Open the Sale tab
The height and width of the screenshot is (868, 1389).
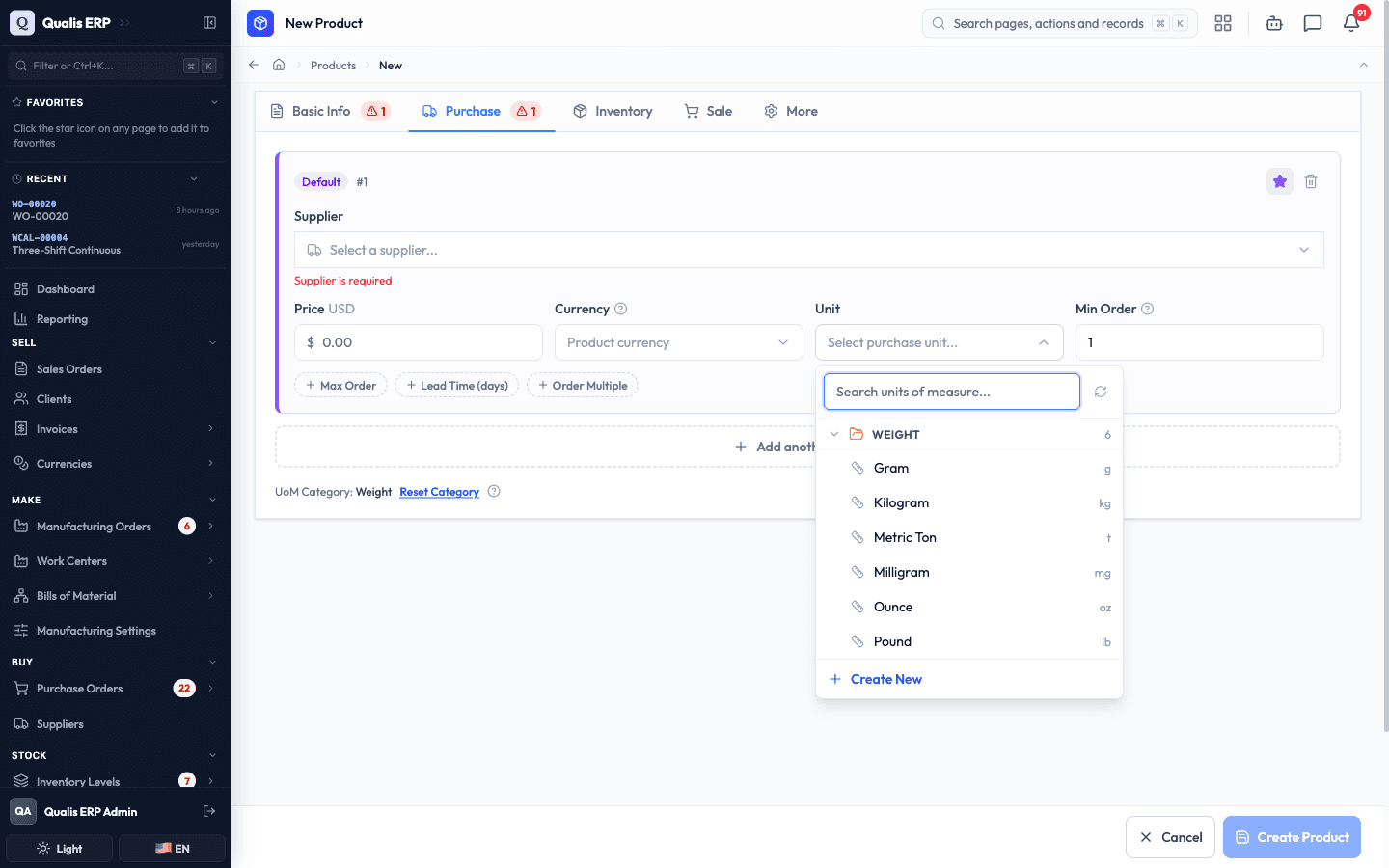point(708,111)
